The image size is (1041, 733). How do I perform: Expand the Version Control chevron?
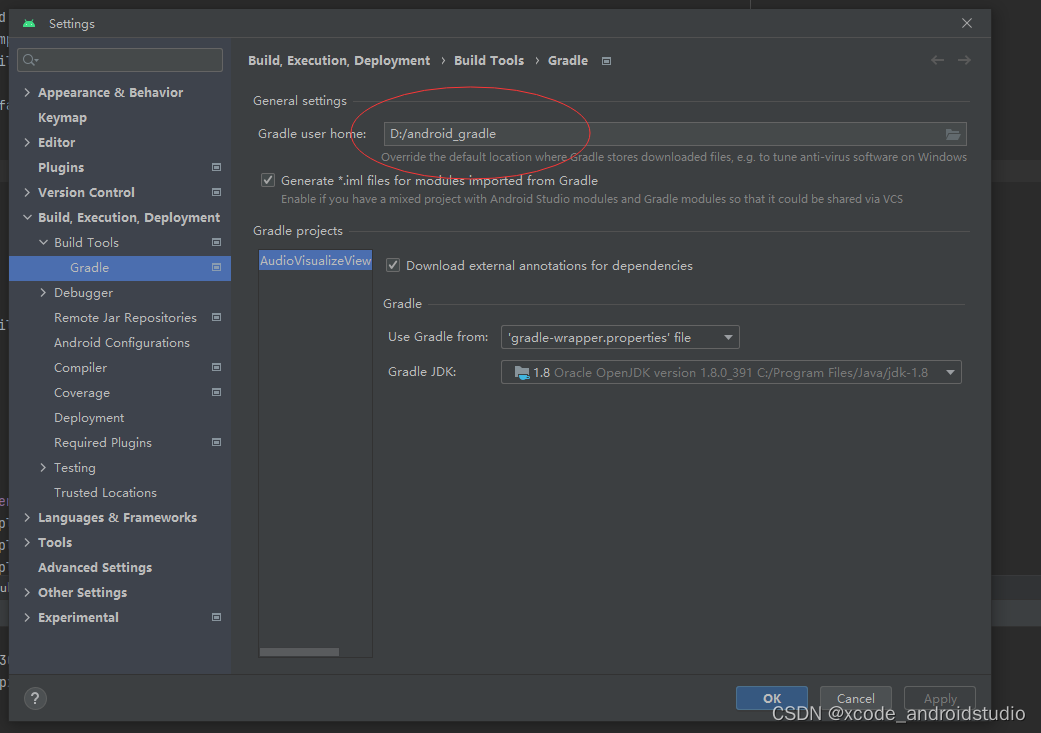click(x=27, y=193)
